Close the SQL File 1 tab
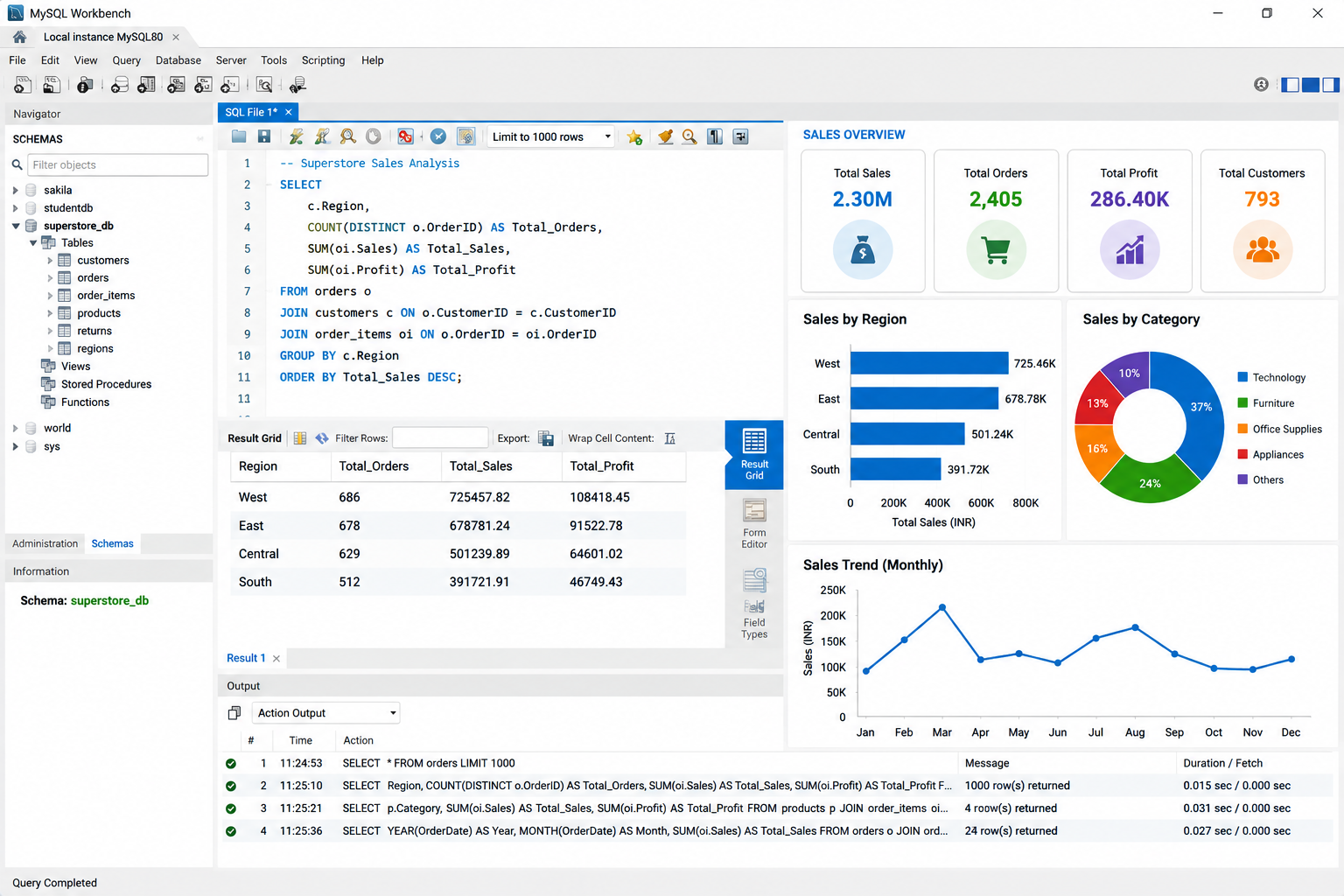1344x896 pixels. point(289,112)
